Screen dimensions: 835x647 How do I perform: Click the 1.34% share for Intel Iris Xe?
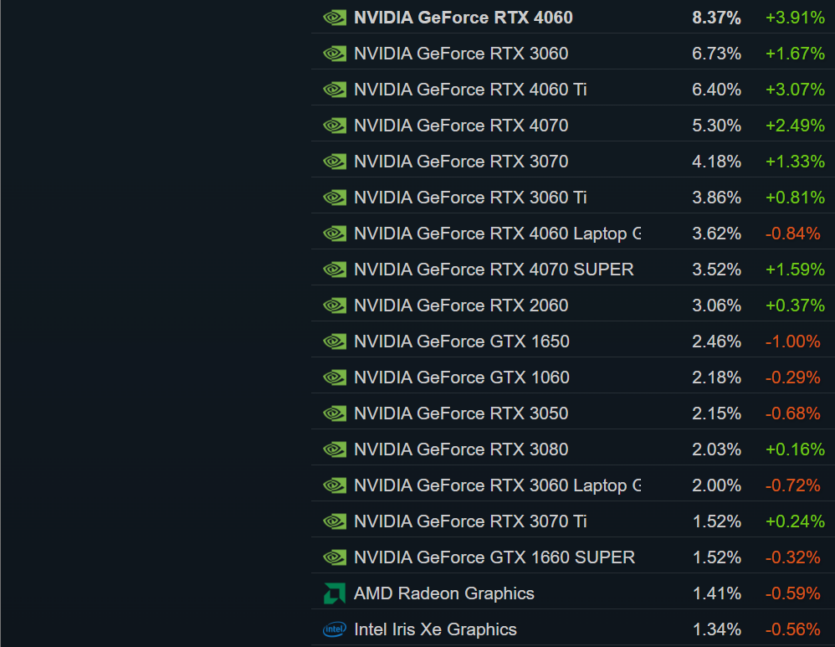coord(716,629)
